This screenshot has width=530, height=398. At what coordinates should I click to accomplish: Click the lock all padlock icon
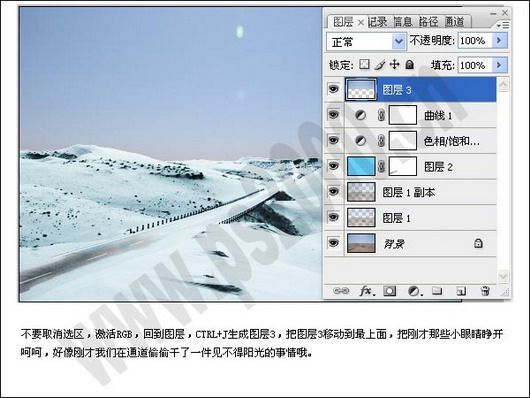coord(409,64)
